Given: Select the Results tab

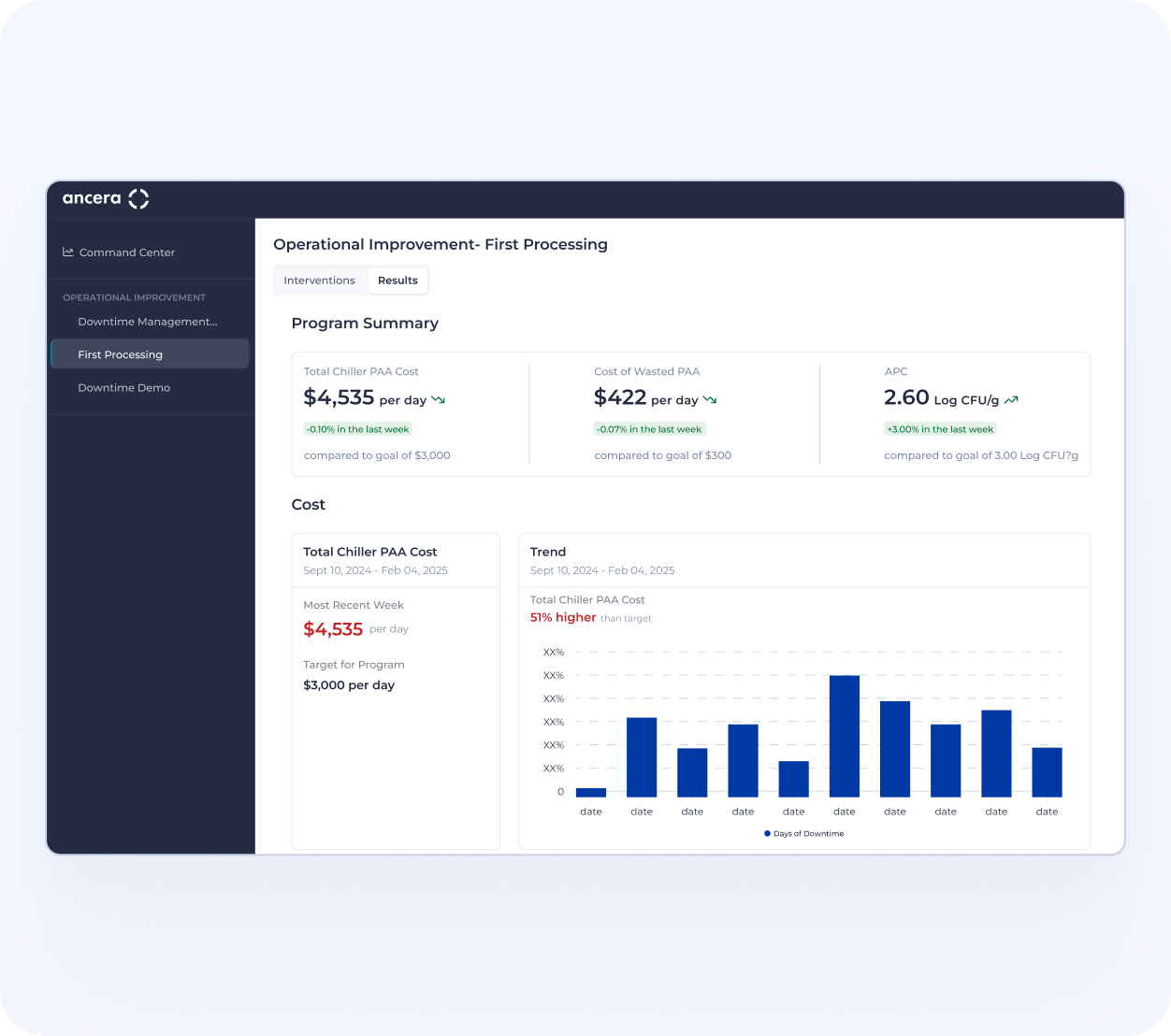Looking at the screenshot, I should [x=398, y=281].
